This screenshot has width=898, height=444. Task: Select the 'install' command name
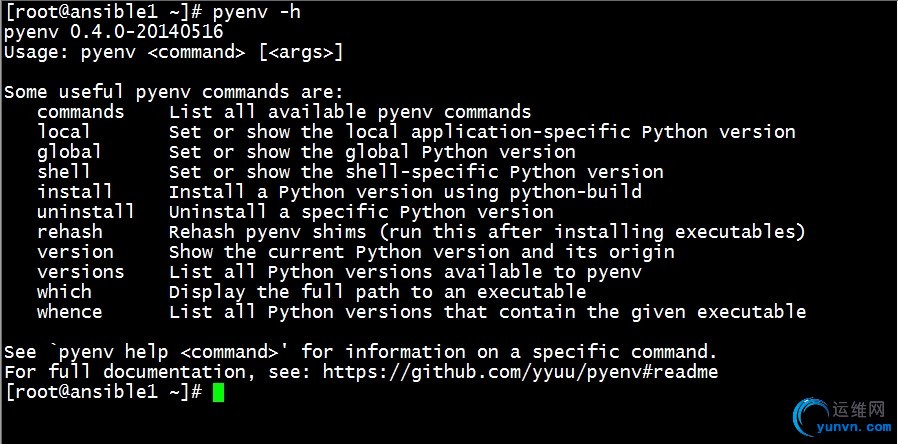click(x=75, y=192)
